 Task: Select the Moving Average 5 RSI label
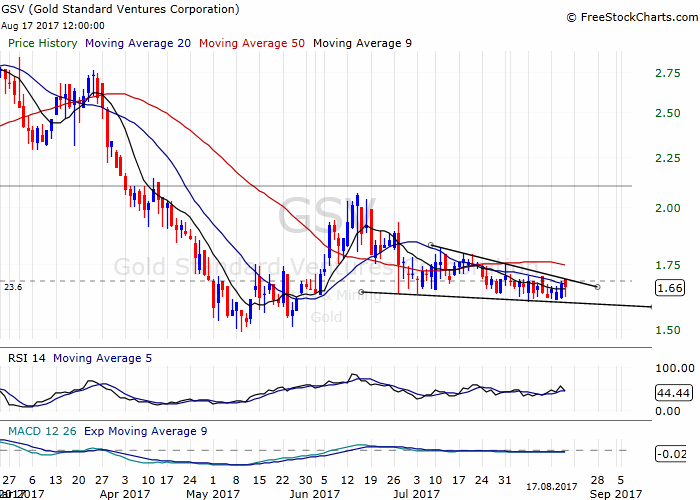pos(104,358)
